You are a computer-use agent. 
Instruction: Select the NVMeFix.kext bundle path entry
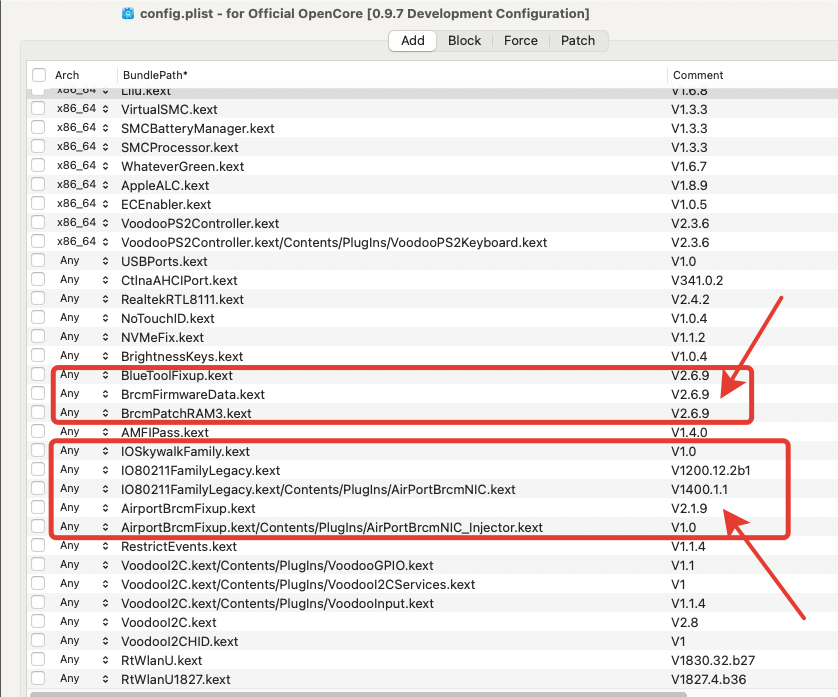coord(162,337)
